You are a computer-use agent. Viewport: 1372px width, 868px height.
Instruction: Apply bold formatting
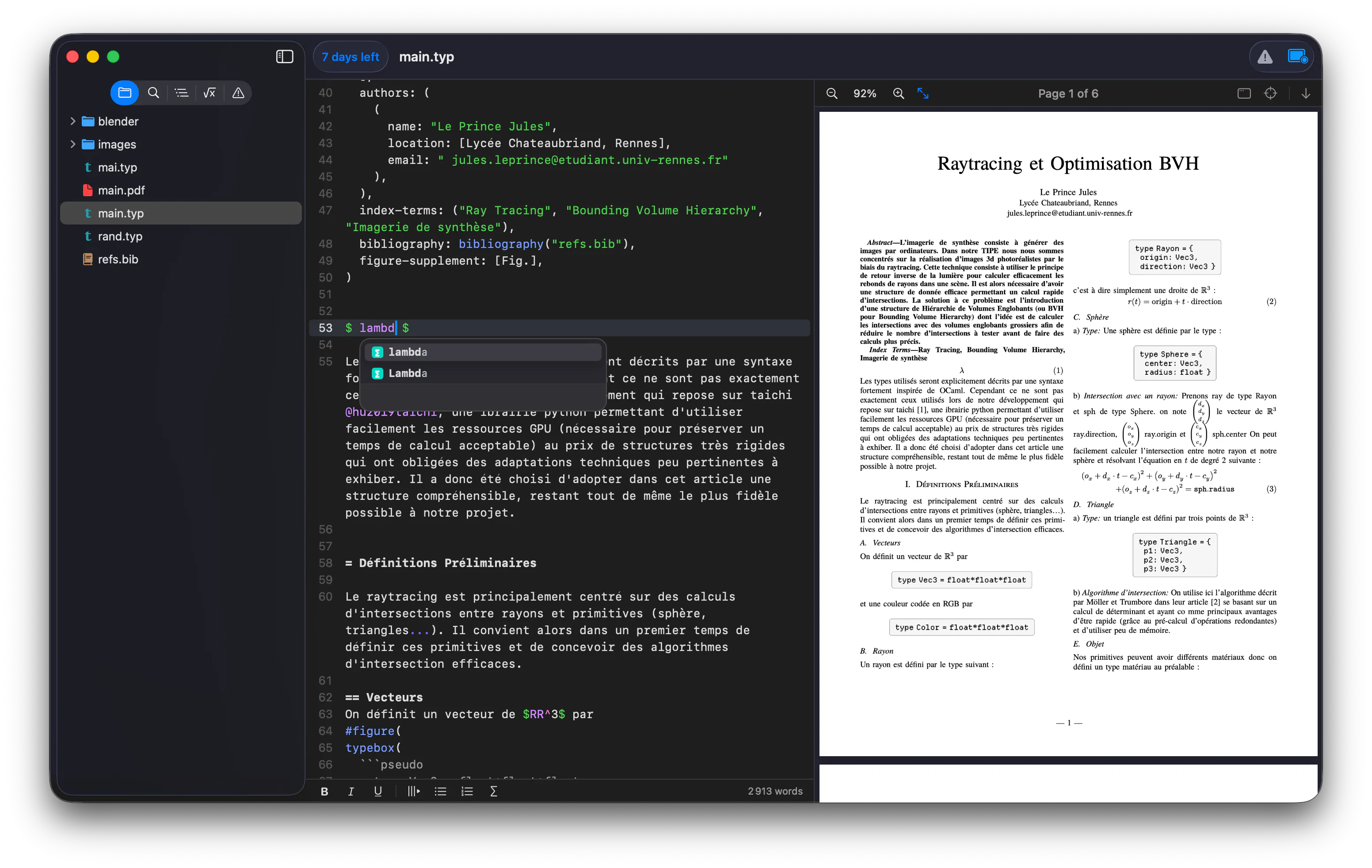pyautogui.click(x=324, y=791)
